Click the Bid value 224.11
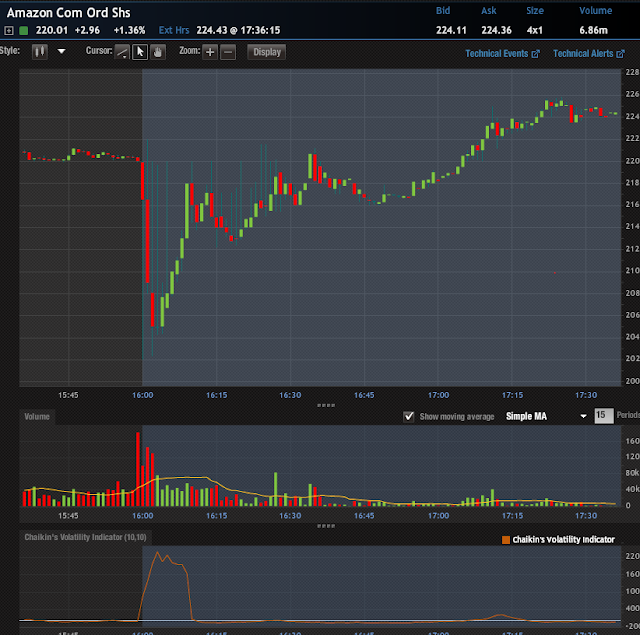 [x=451, y=30]
